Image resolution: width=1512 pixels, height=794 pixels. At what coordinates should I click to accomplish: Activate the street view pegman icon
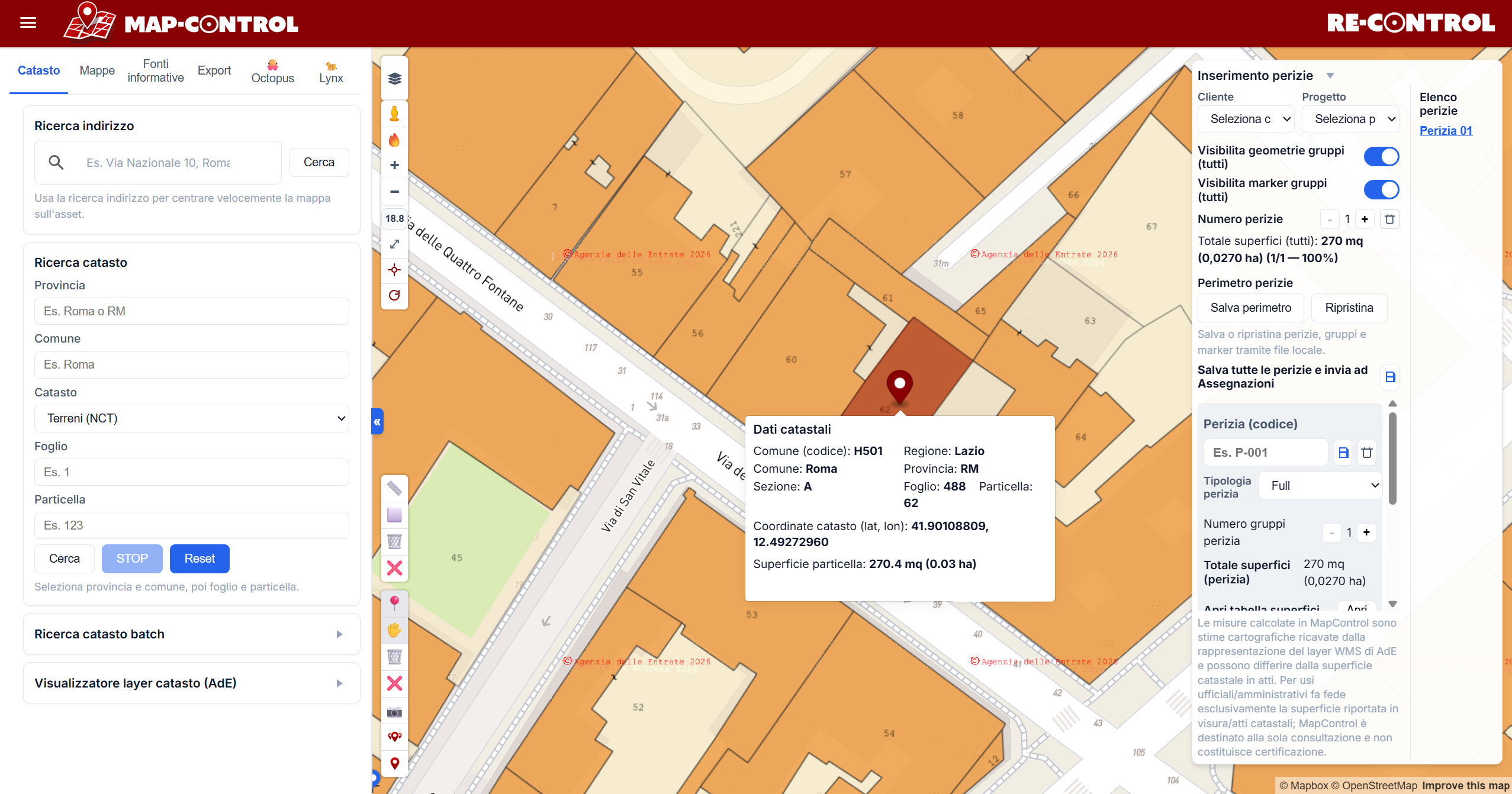click(x=394, y=114)
